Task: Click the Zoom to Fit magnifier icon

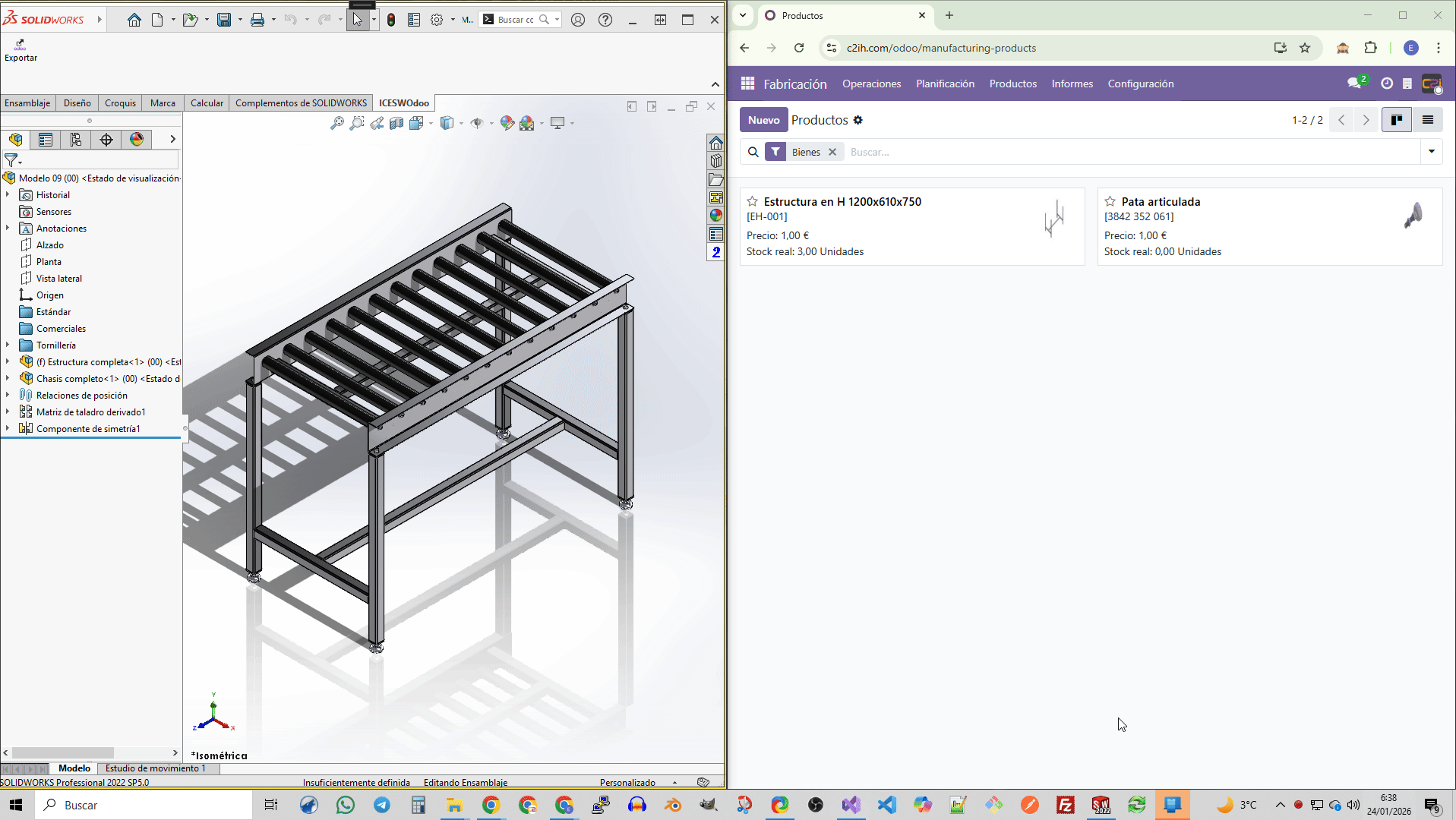Action: 337,123
